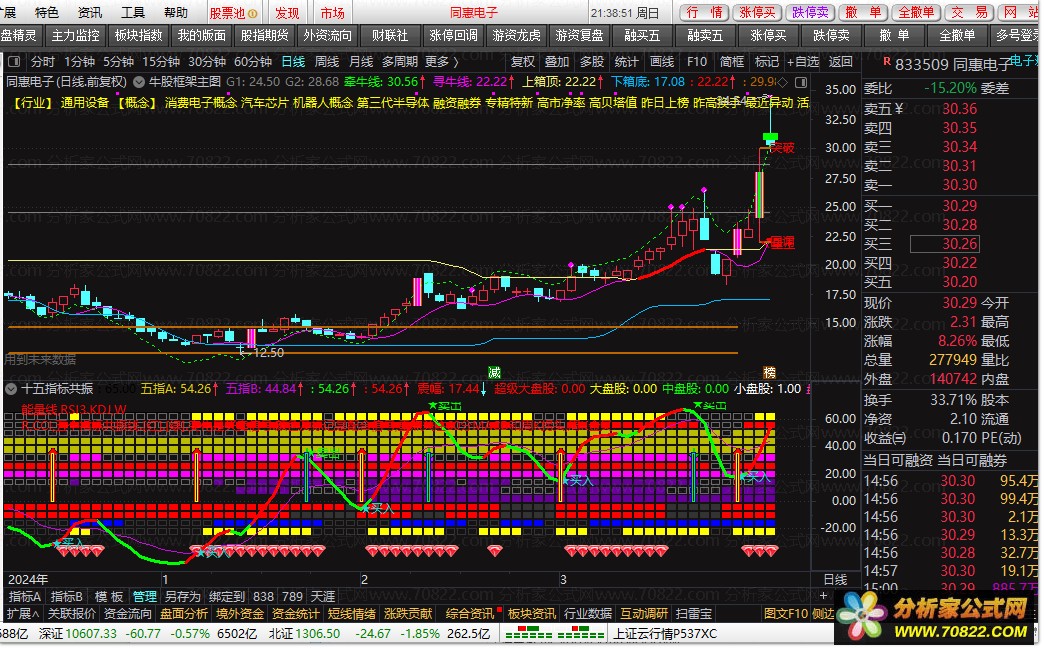The image size is (1044, 648).
Task: Click the 榜 marker below the price chart
Action: pyautogui.click(x=769, y=373)
